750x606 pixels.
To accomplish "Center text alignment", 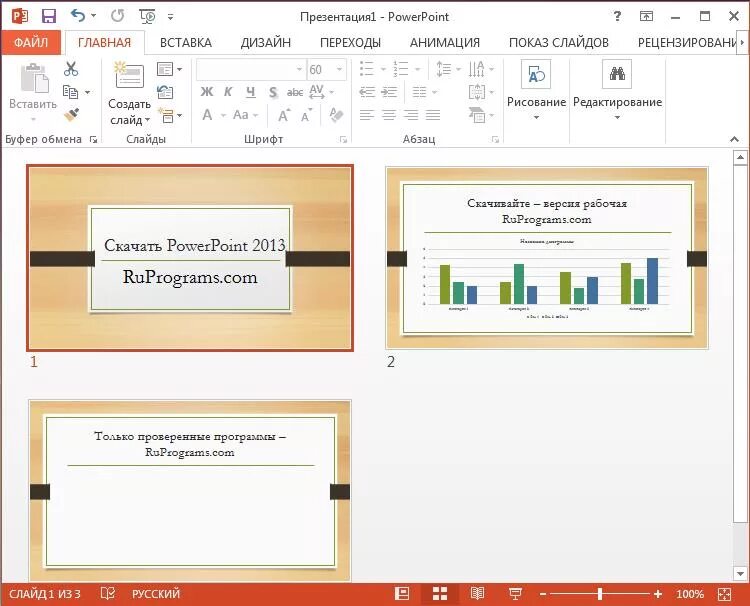I will [x=389, y=115].
